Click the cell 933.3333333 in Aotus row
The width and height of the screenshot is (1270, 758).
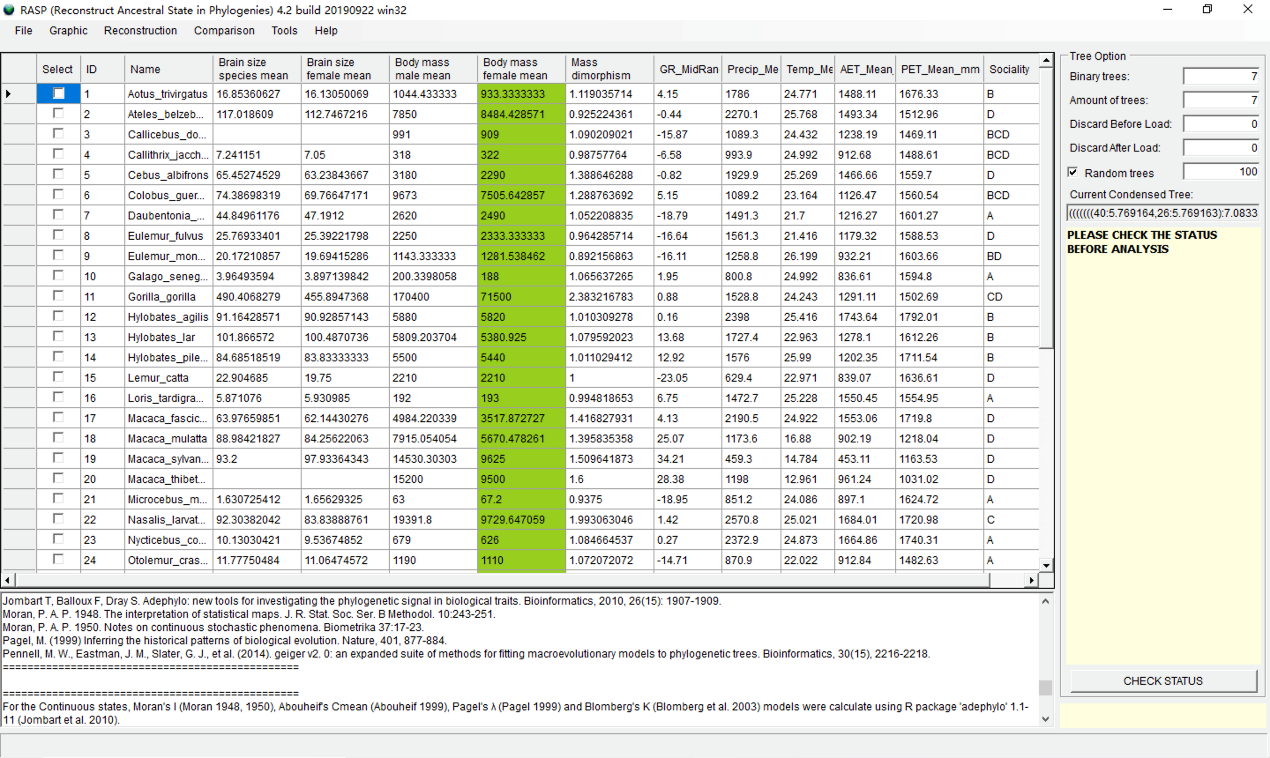click(521, 94)
